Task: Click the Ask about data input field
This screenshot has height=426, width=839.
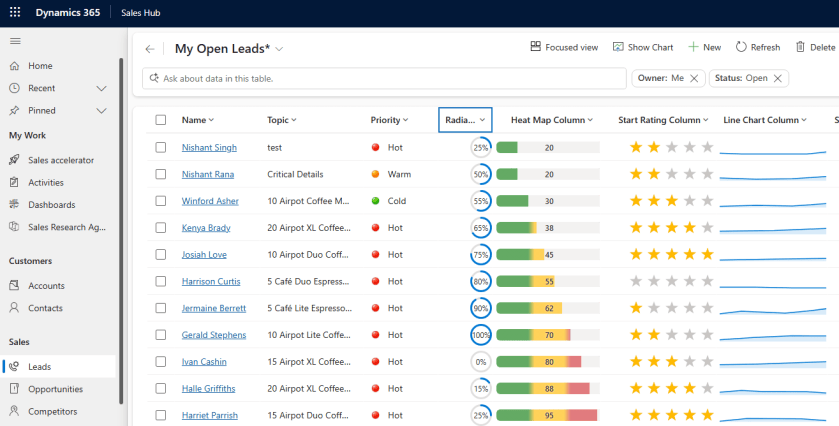Action: click(x=384, y=78)
